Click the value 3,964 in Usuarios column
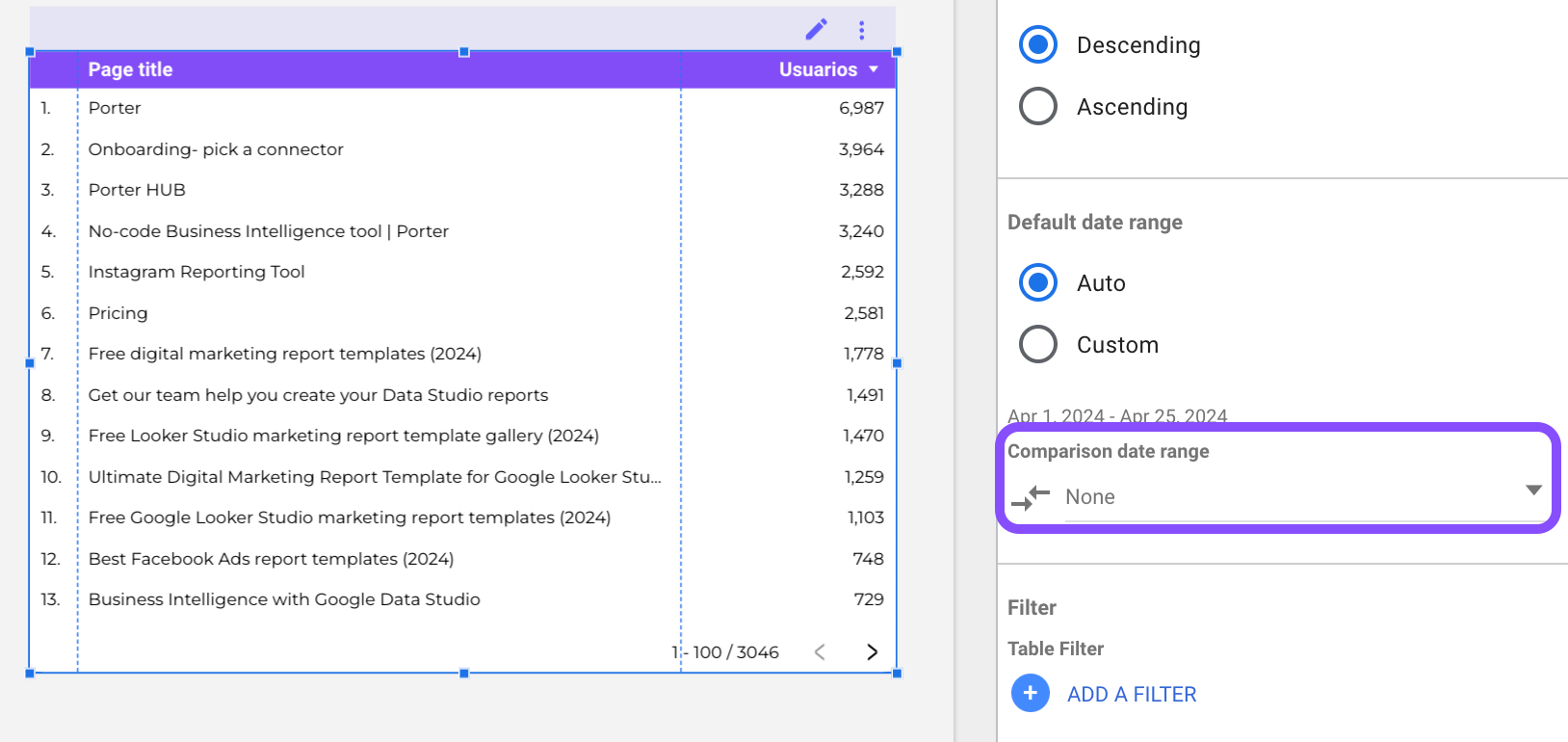Image resolution: width=1568 pixels, height=742 pixels. click(861, 149)
